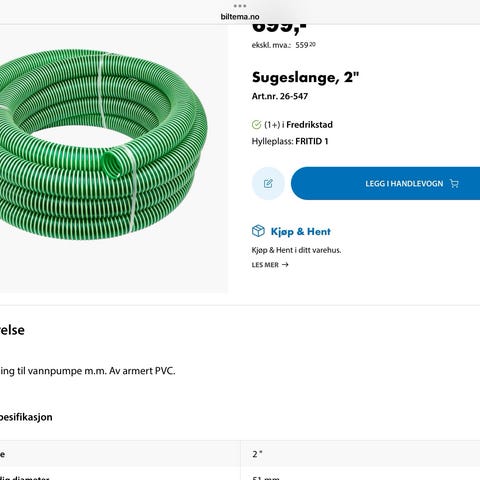Click the Kjøp & Hent box icon
The image size is (480, 480).
pyautogui.click(x=258, y=231)
